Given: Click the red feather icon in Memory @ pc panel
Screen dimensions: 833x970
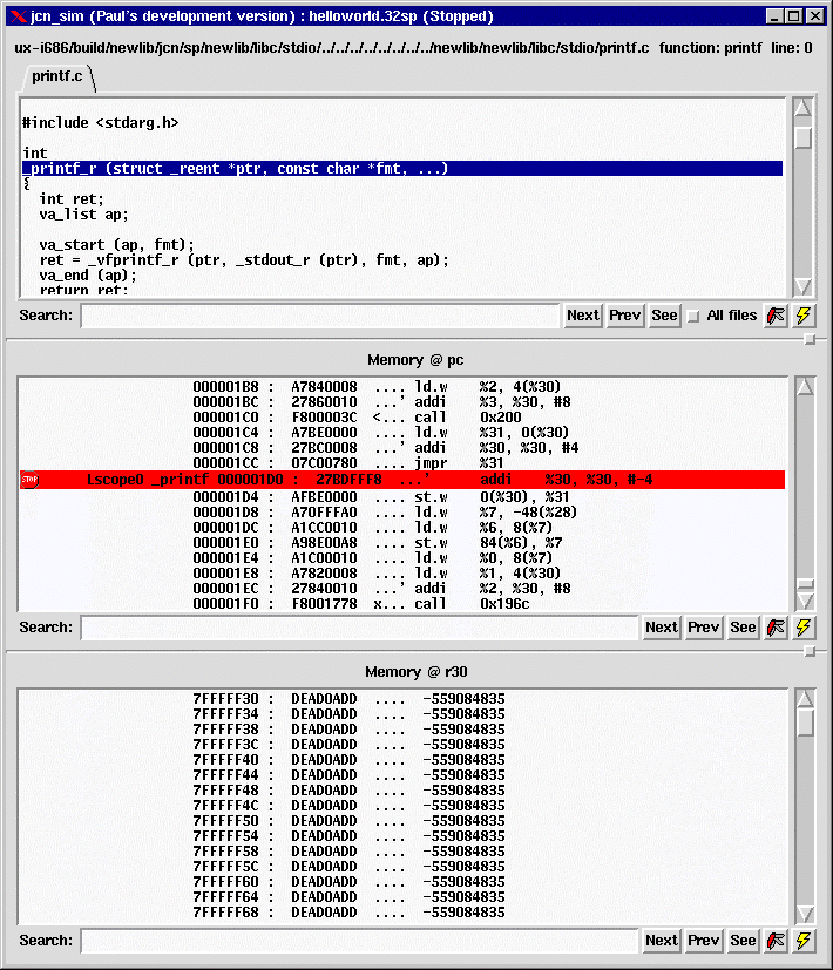Looking at the screenshot, I should [x=776, y=627].
